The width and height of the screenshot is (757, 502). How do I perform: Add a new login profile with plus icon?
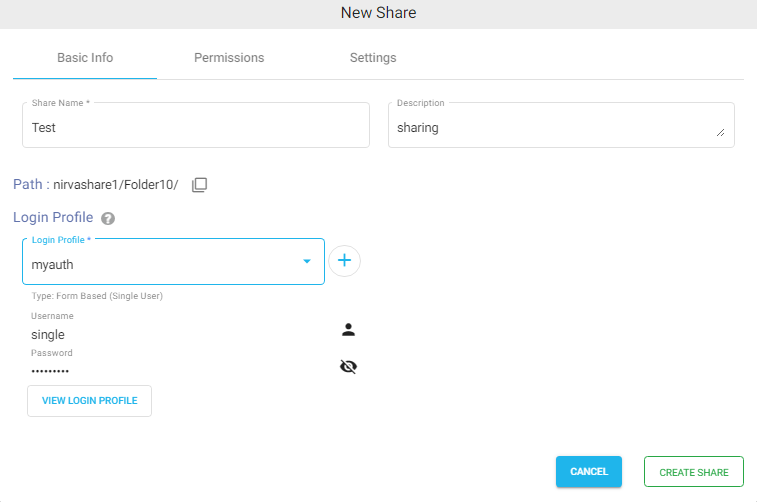click(344, 261)
